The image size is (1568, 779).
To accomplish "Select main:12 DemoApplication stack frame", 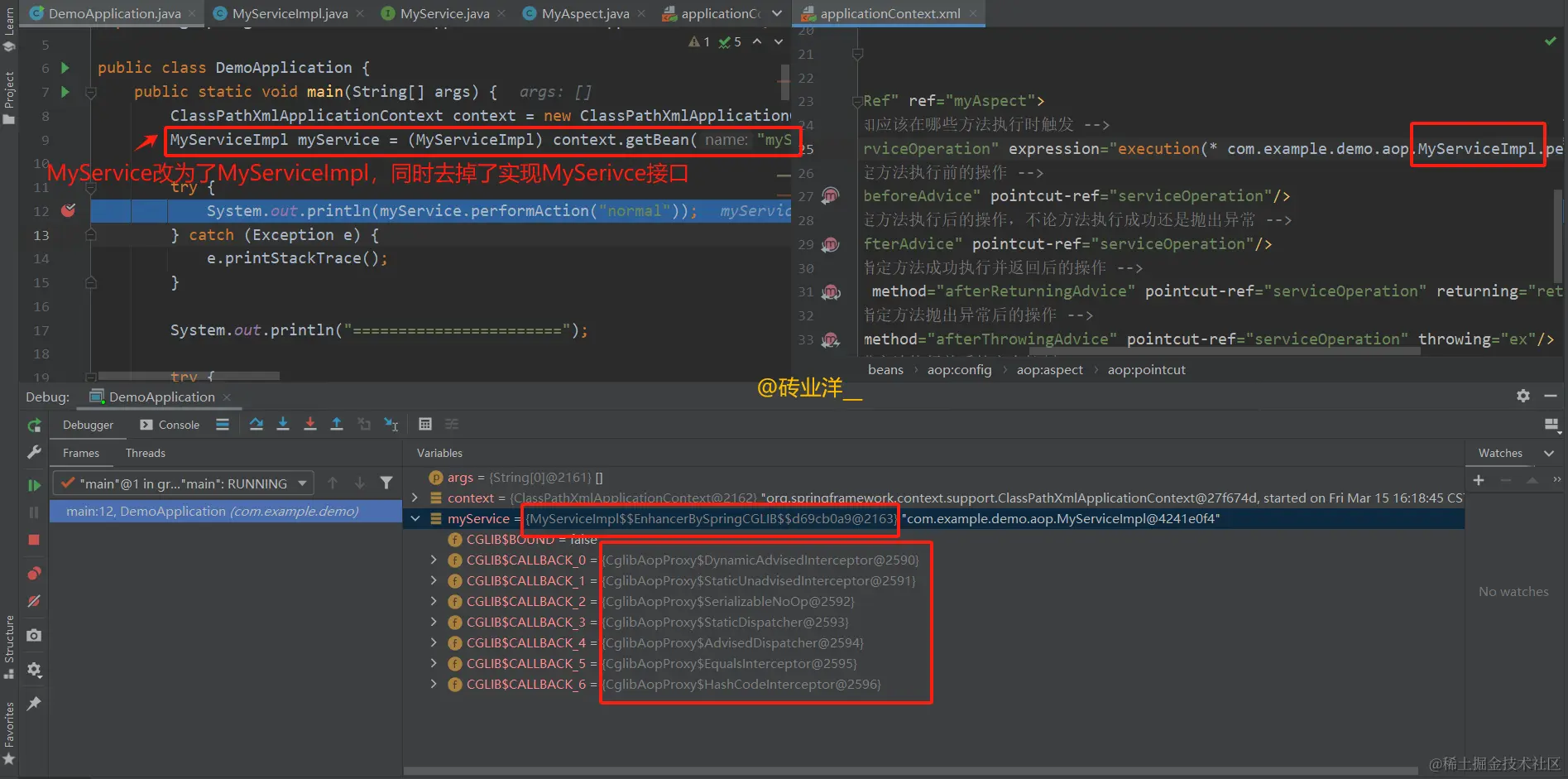I will [226, 512].
